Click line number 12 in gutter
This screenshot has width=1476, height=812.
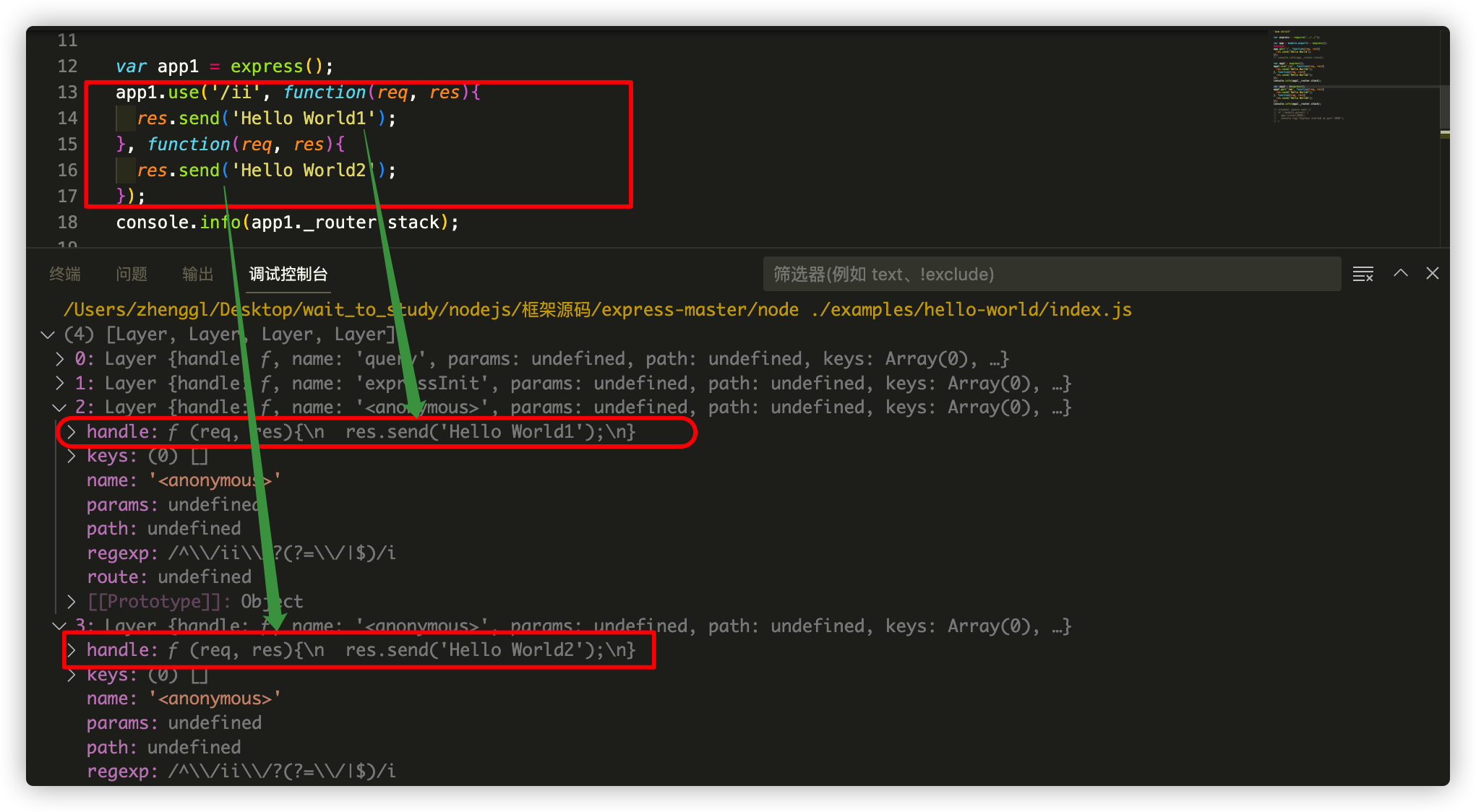(67, 66)
